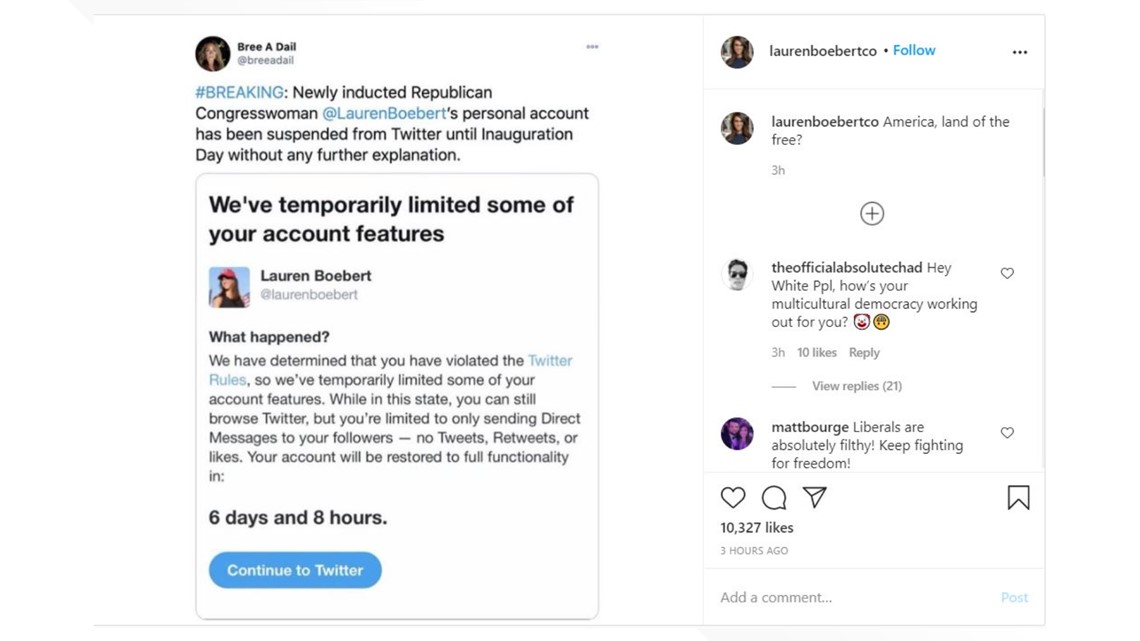The width and height of the screenshot is (1140, 641).
Task: Expand View replies (21)
Action: (x=856, y=386)
